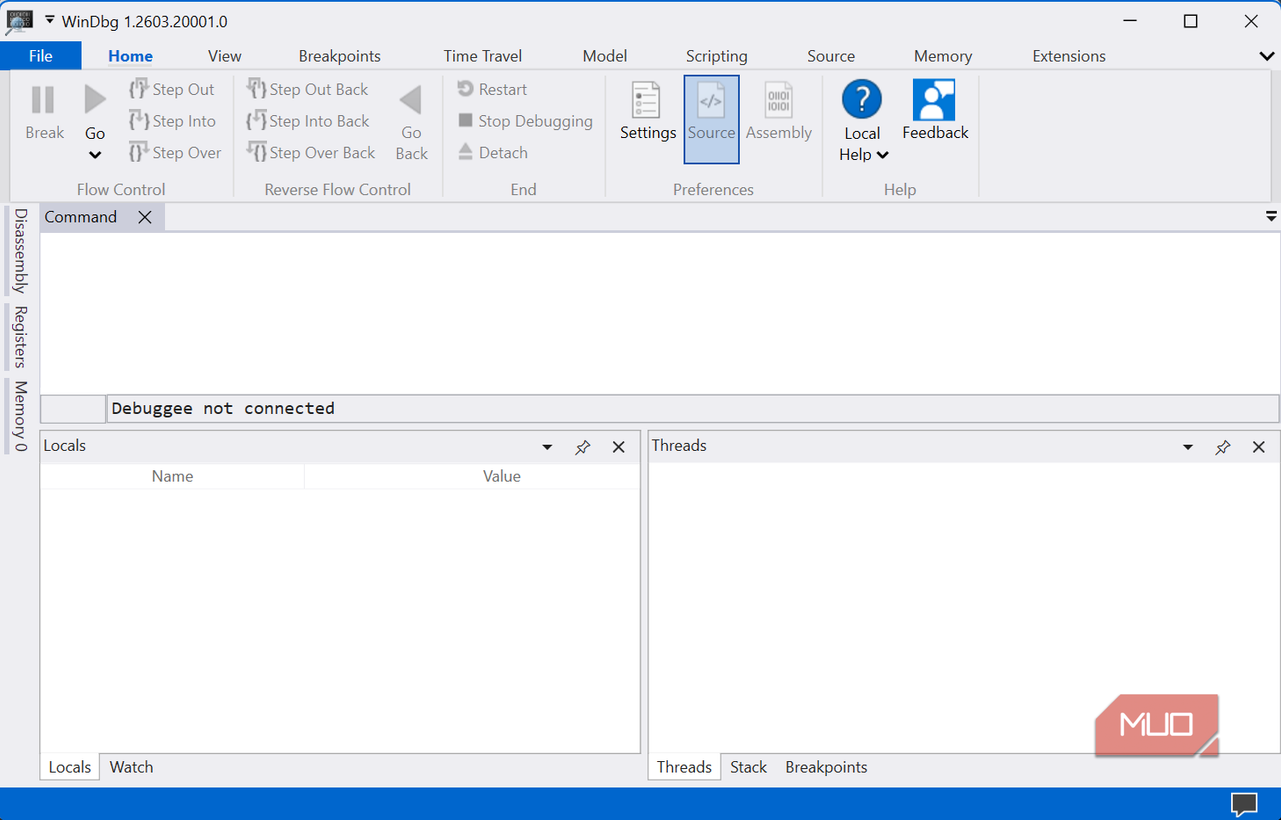Pin the Locals panel

[x=583, y=447]
